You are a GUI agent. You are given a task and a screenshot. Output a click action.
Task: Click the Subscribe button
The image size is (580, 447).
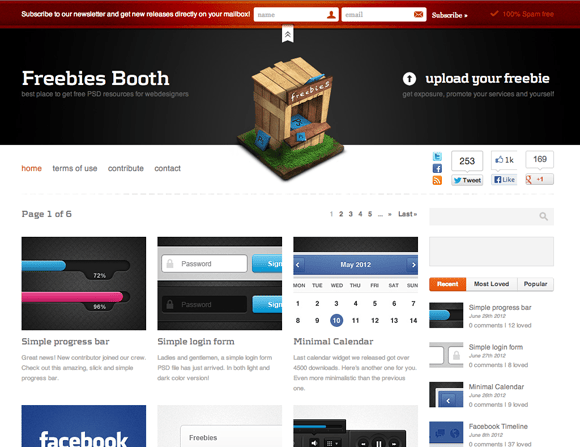coord(449,15)
